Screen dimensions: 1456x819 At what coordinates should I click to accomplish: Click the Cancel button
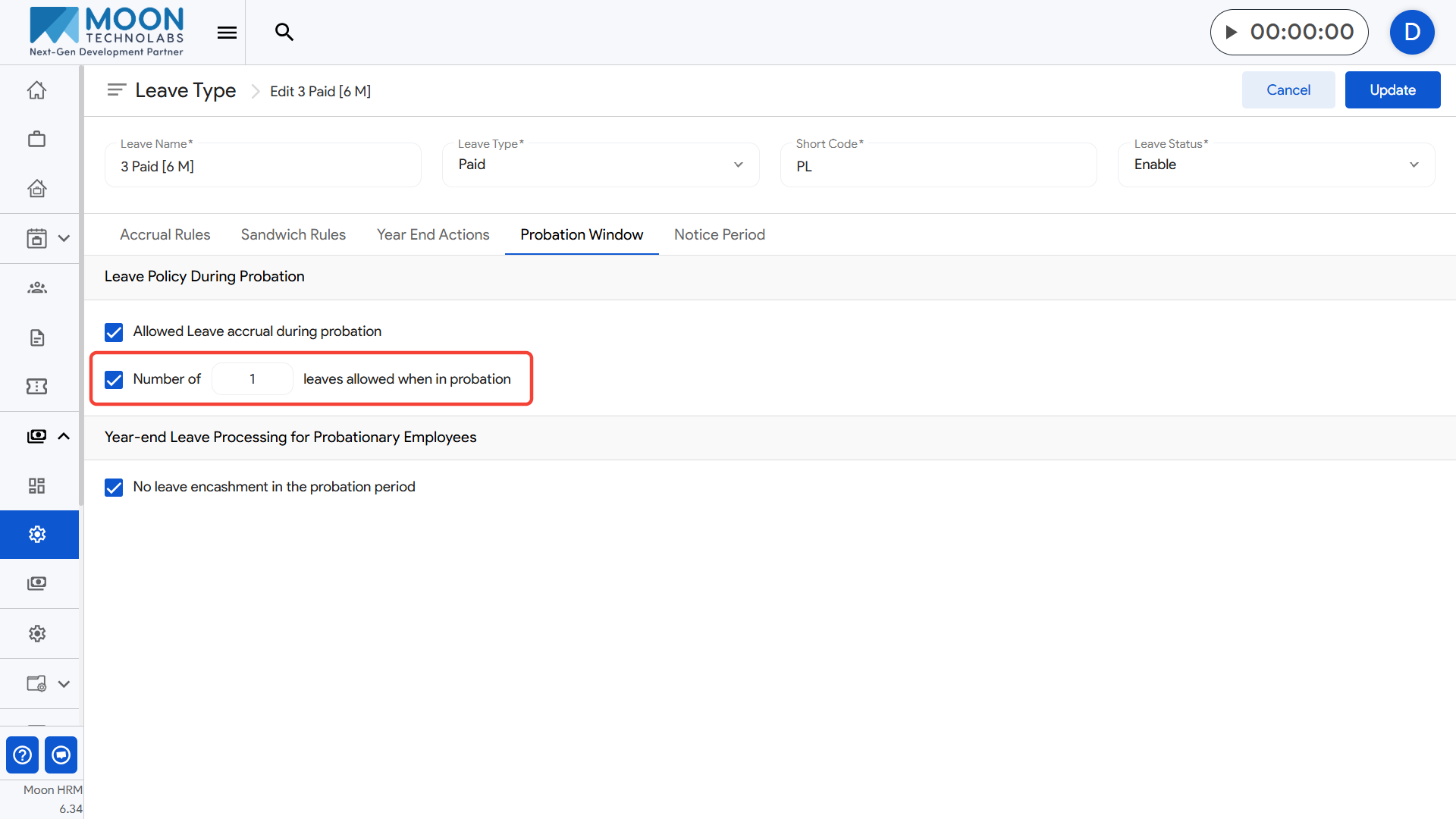pos(1288,90)
